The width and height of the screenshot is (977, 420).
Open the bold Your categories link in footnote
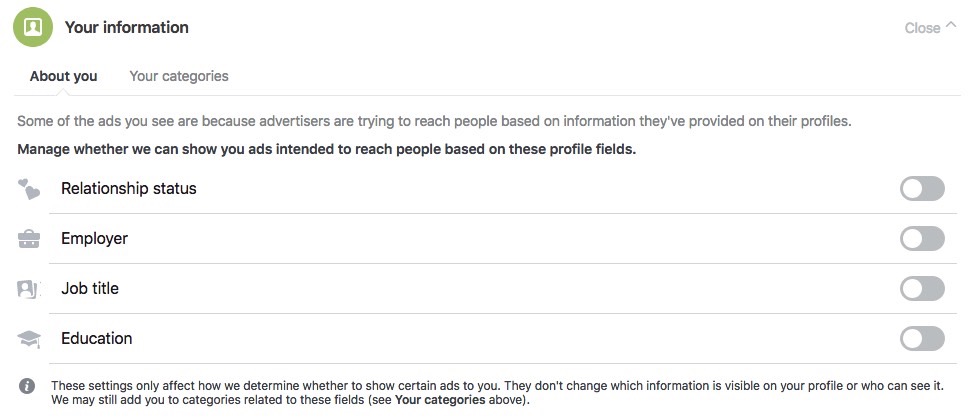coord(440,400)
